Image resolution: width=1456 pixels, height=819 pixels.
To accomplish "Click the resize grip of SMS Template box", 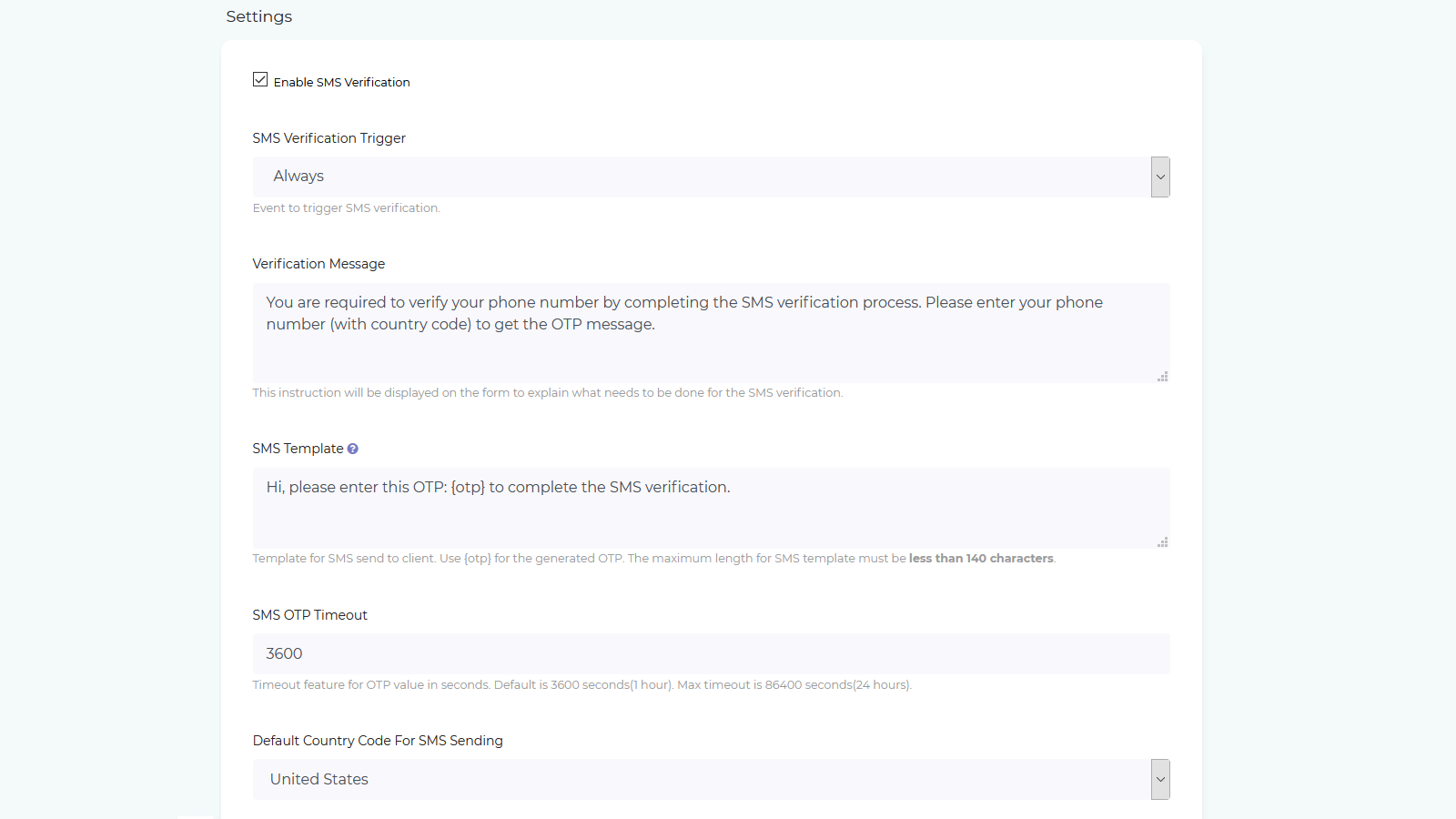I will [x=1162, y=542].
